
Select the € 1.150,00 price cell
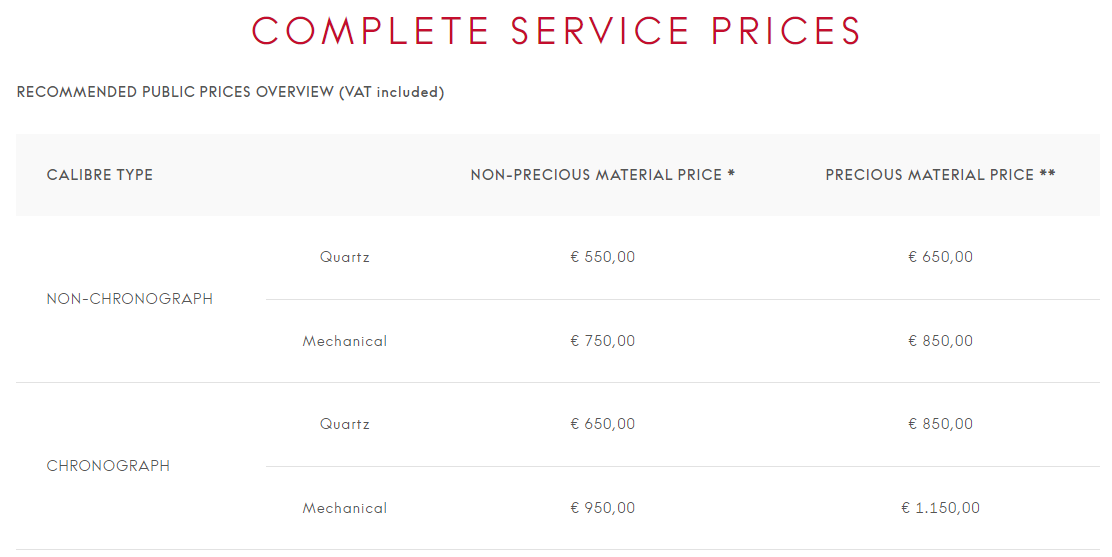(x=940, y=507)
